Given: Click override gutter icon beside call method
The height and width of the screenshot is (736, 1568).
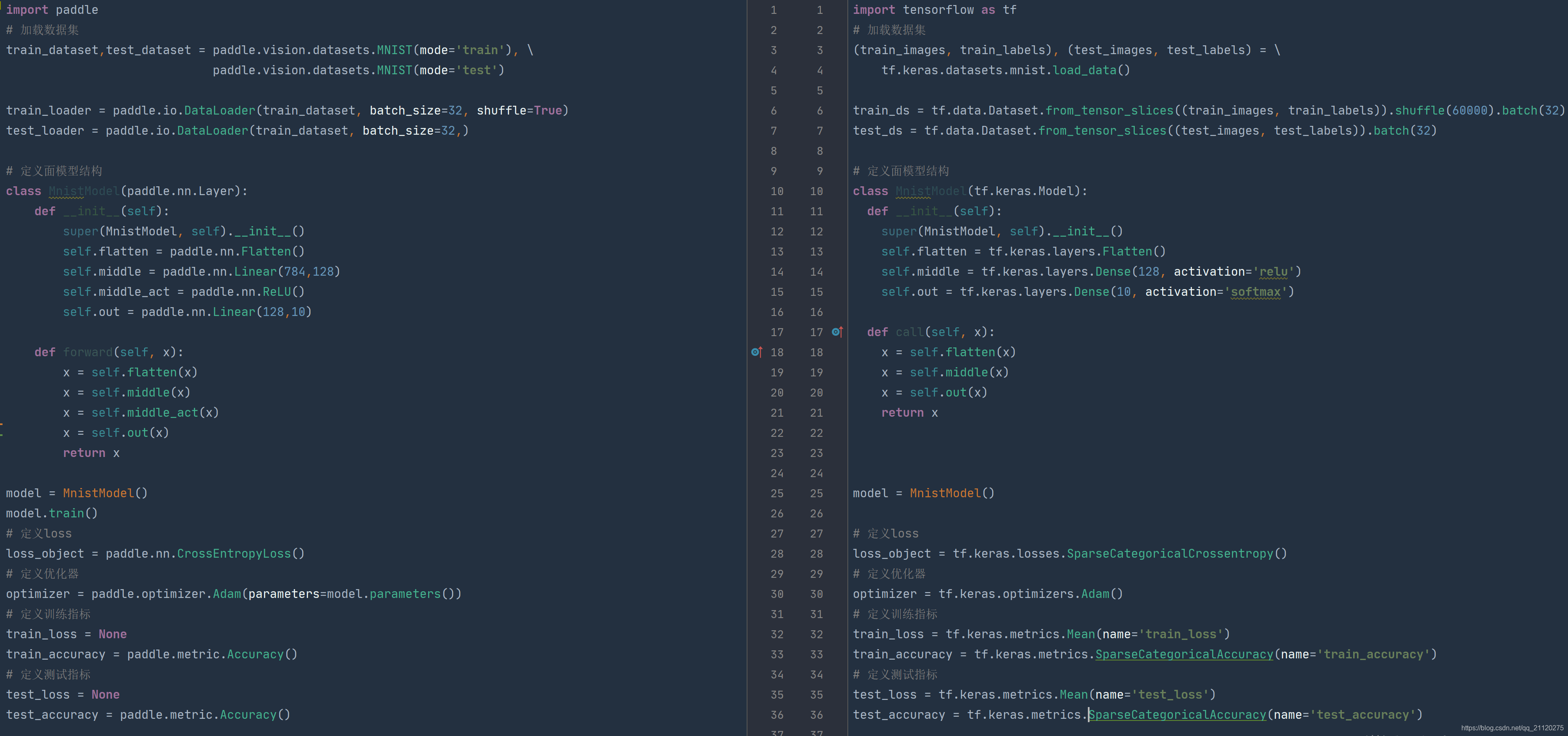Looking at the screenshot, I should [x=837, y=332].
